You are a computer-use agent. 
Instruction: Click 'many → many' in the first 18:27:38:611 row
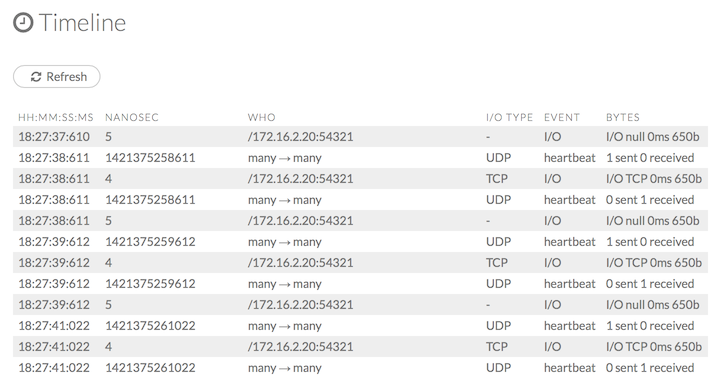[x=284, y=158]
